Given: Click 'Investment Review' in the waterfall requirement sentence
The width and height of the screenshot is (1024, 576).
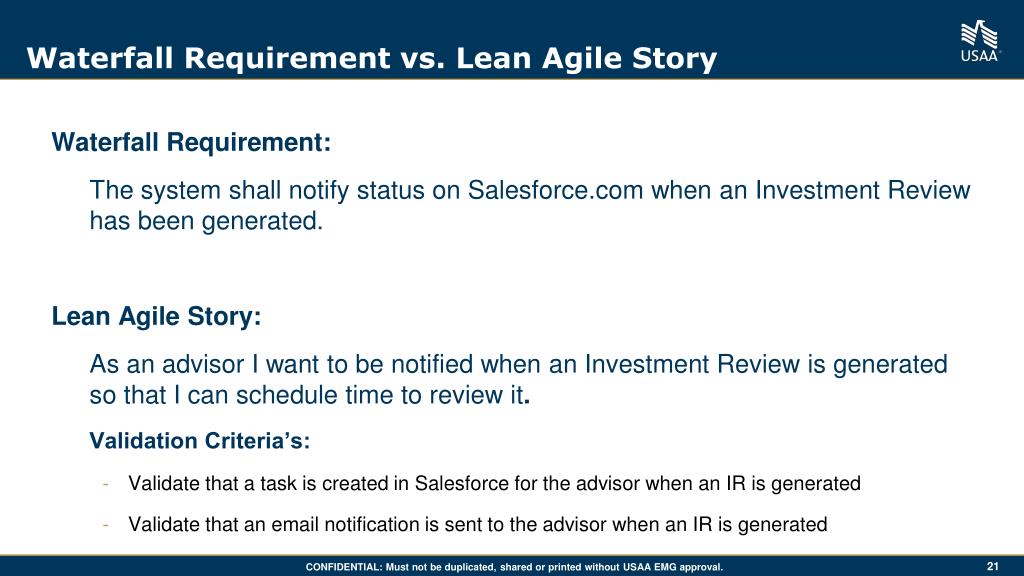Looking at the screenshot, I should click(863, 191).
